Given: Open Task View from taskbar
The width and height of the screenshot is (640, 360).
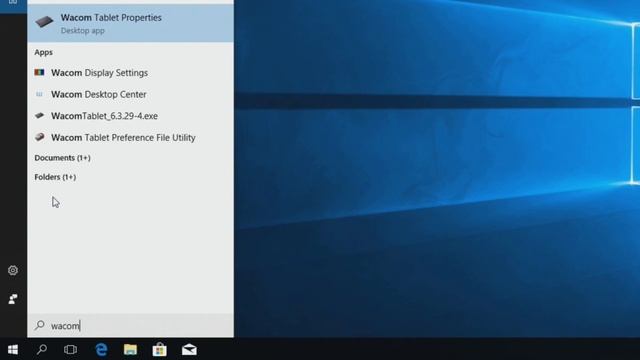Looking at the screenshot, I should coord(70,349).
